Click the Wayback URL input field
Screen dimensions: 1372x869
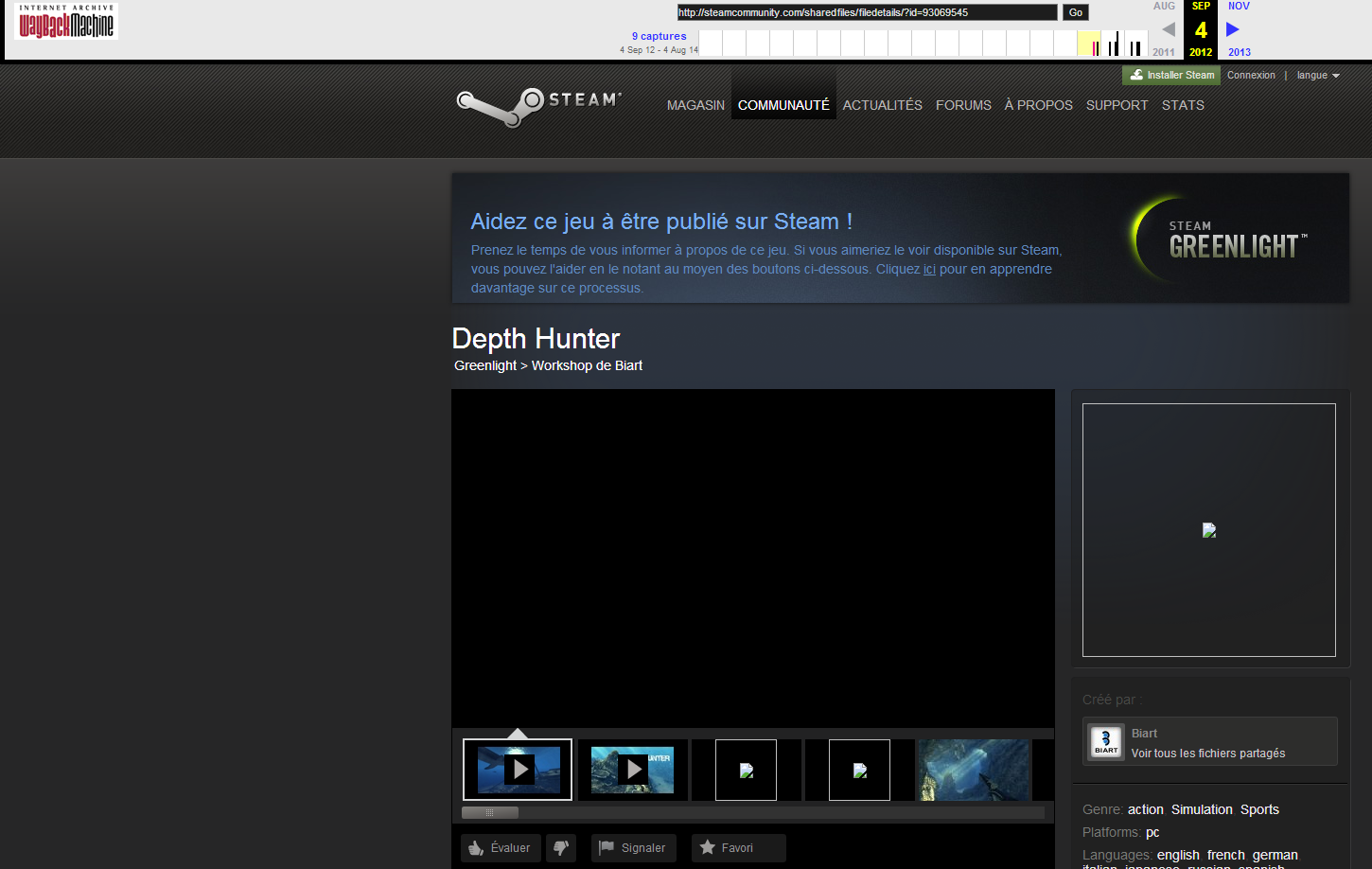pyautogui.click(x=867, y=12)
